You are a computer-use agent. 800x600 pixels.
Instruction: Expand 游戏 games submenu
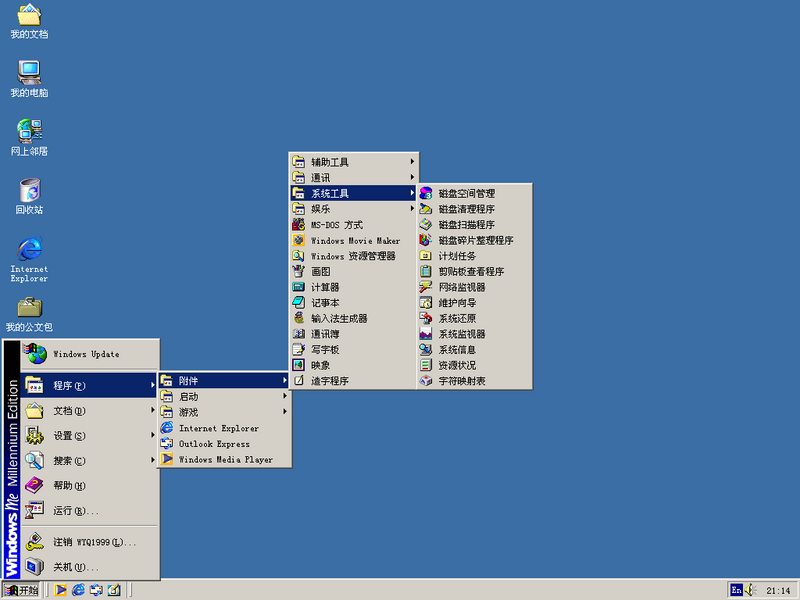tap(224, 412)
